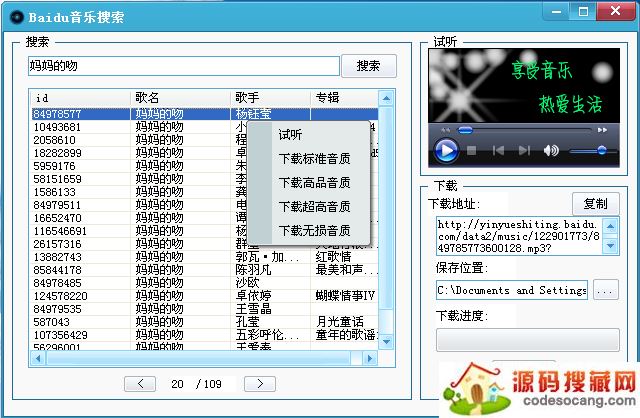Select 下载无损音质 in context menu
Screen dimensions: 640x418
314,231
